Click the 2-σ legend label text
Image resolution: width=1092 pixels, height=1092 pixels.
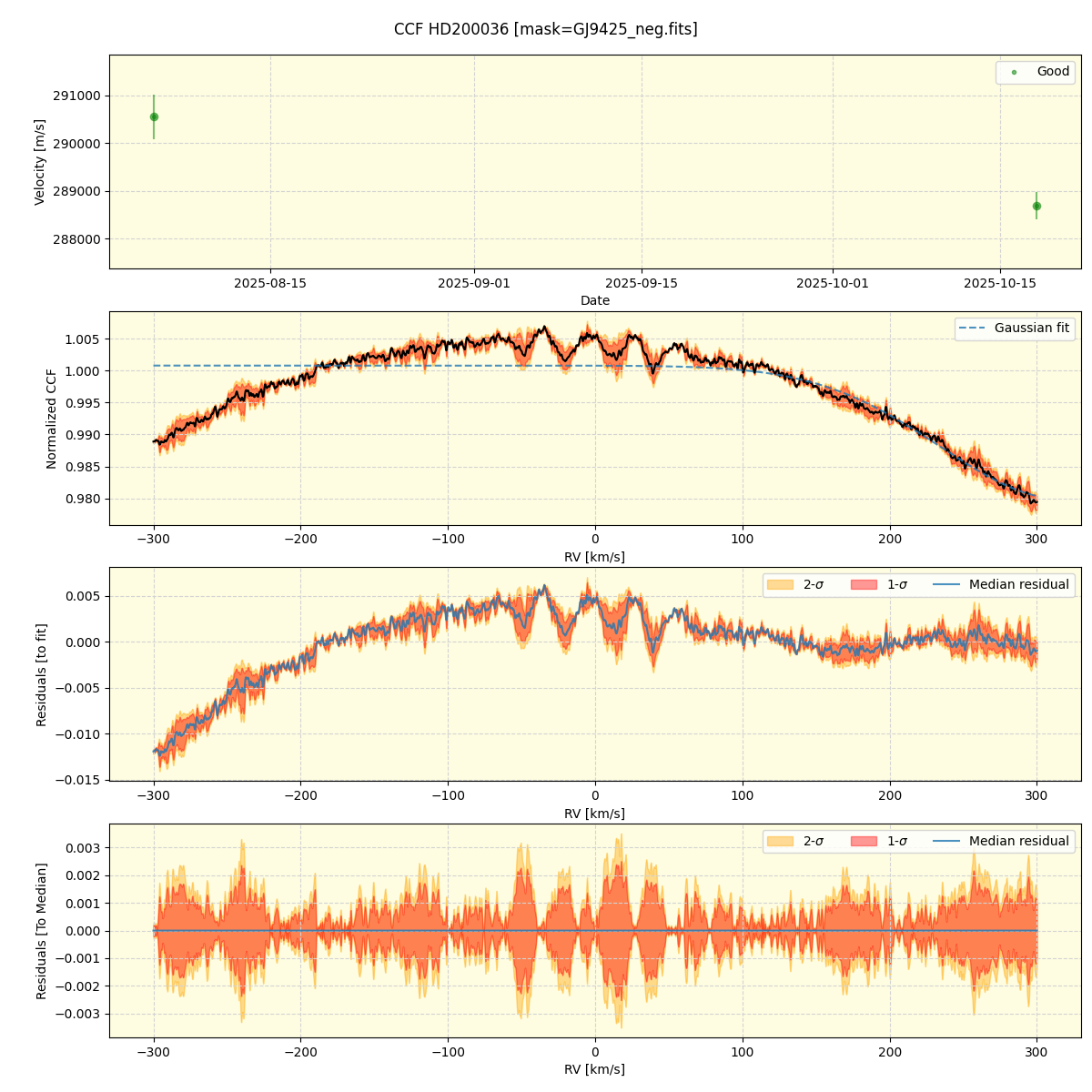tap(813, 585)
